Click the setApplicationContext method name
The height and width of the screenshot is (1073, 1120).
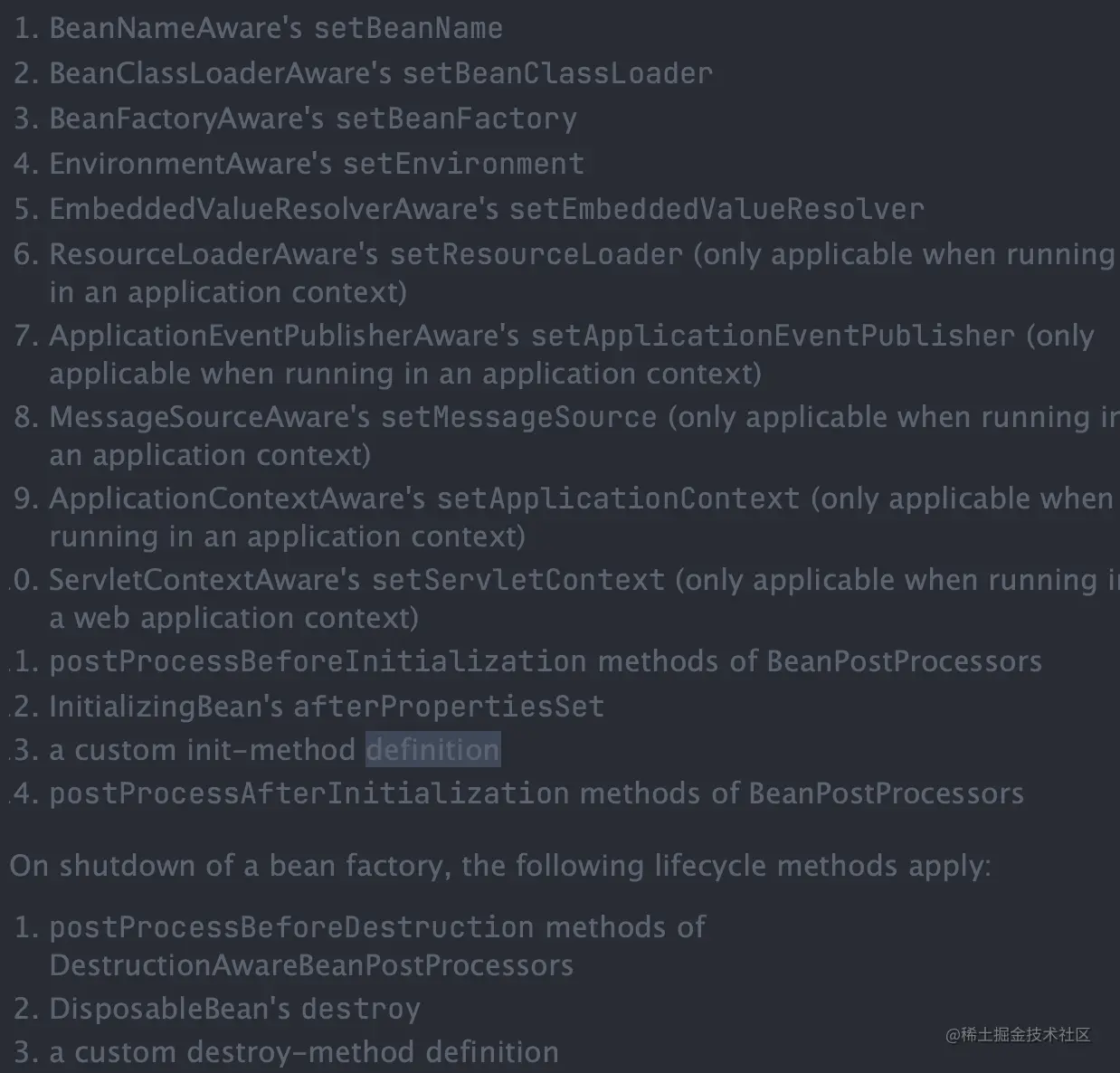[x=618, y=499]
